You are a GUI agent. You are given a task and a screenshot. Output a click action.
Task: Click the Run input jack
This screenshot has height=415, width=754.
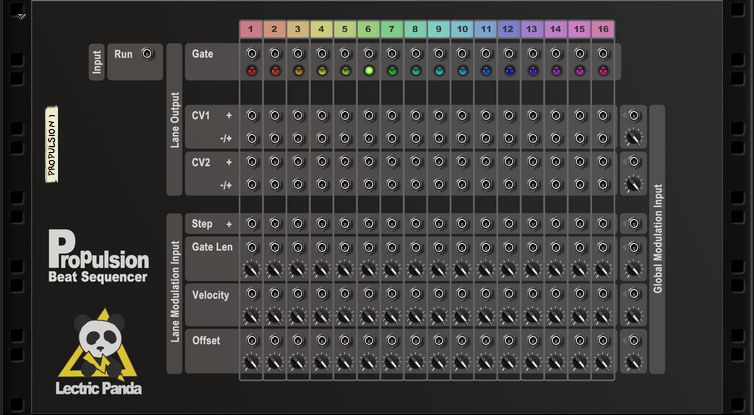tap(147, 54)
